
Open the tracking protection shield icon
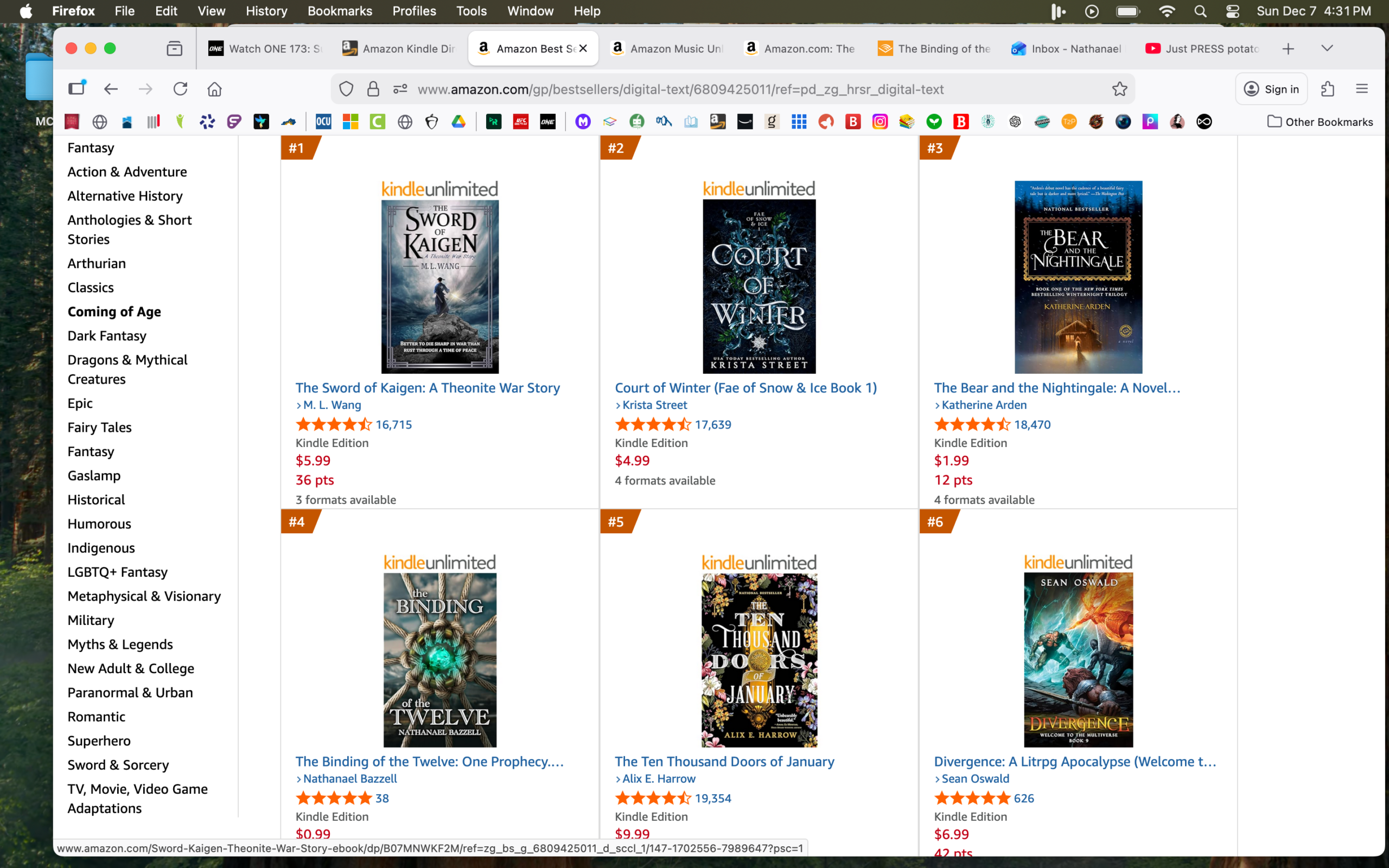pos(346,89)
